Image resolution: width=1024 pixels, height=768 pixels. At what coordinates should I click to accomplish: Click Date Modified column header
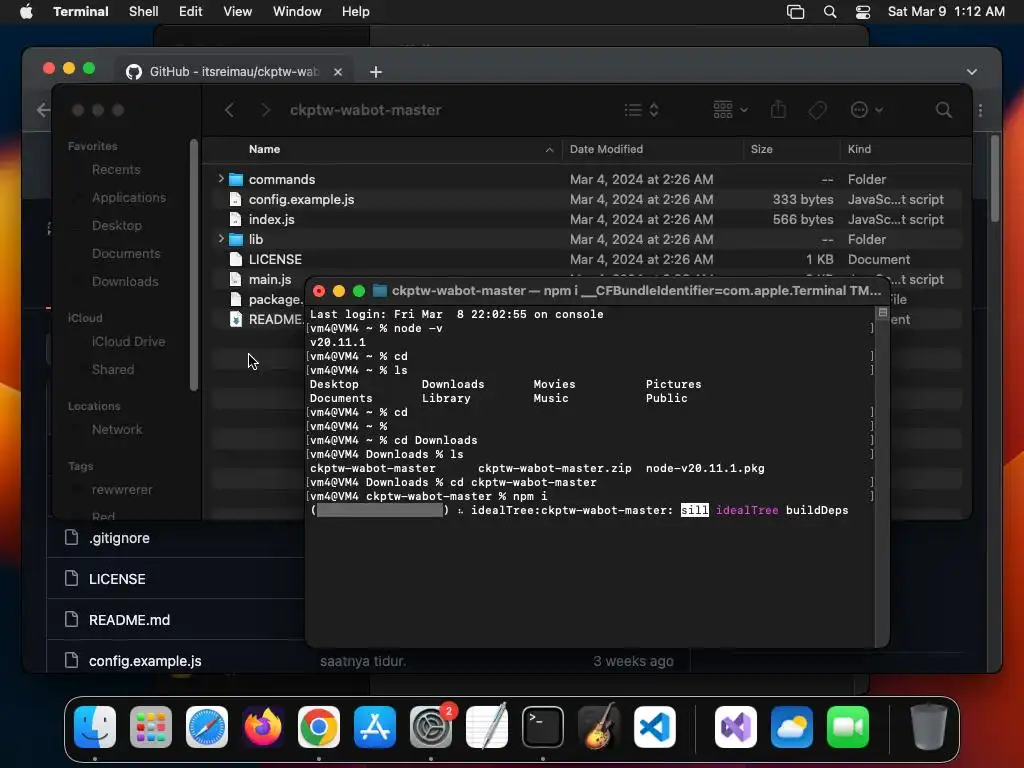(606, 150)
